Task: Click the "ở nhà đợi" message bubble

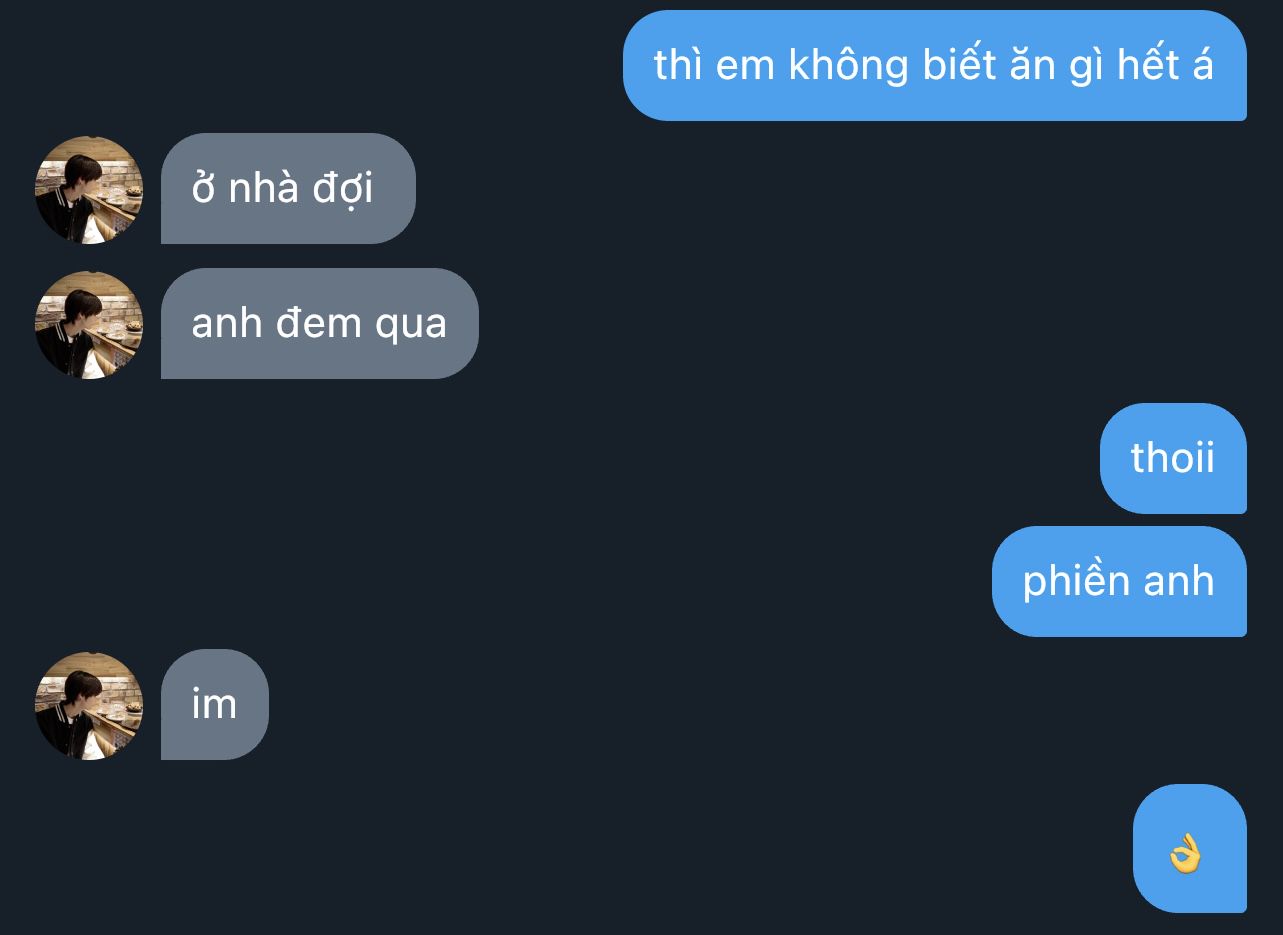Action: pos(288,188)
